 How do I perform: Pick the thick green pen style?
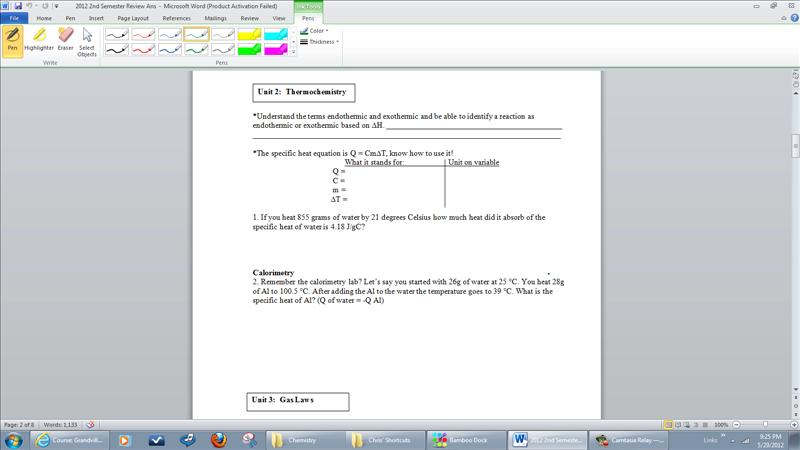pos(196,49)
